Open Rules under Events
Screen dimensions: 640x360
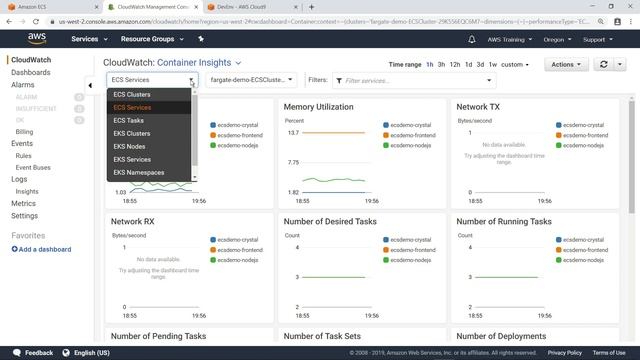23,156
